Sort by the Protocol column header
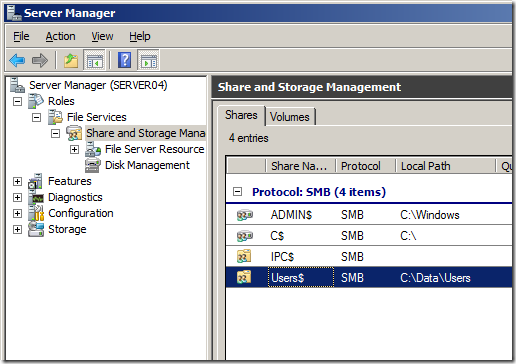 [x=365, y=166]
